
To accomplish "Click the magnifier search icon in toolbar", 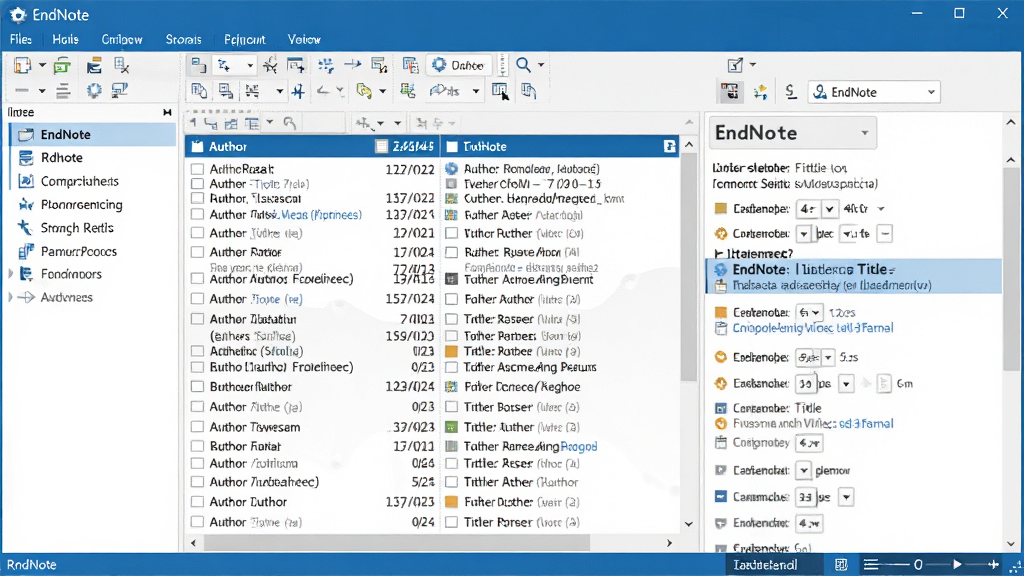I will [523, 65].
